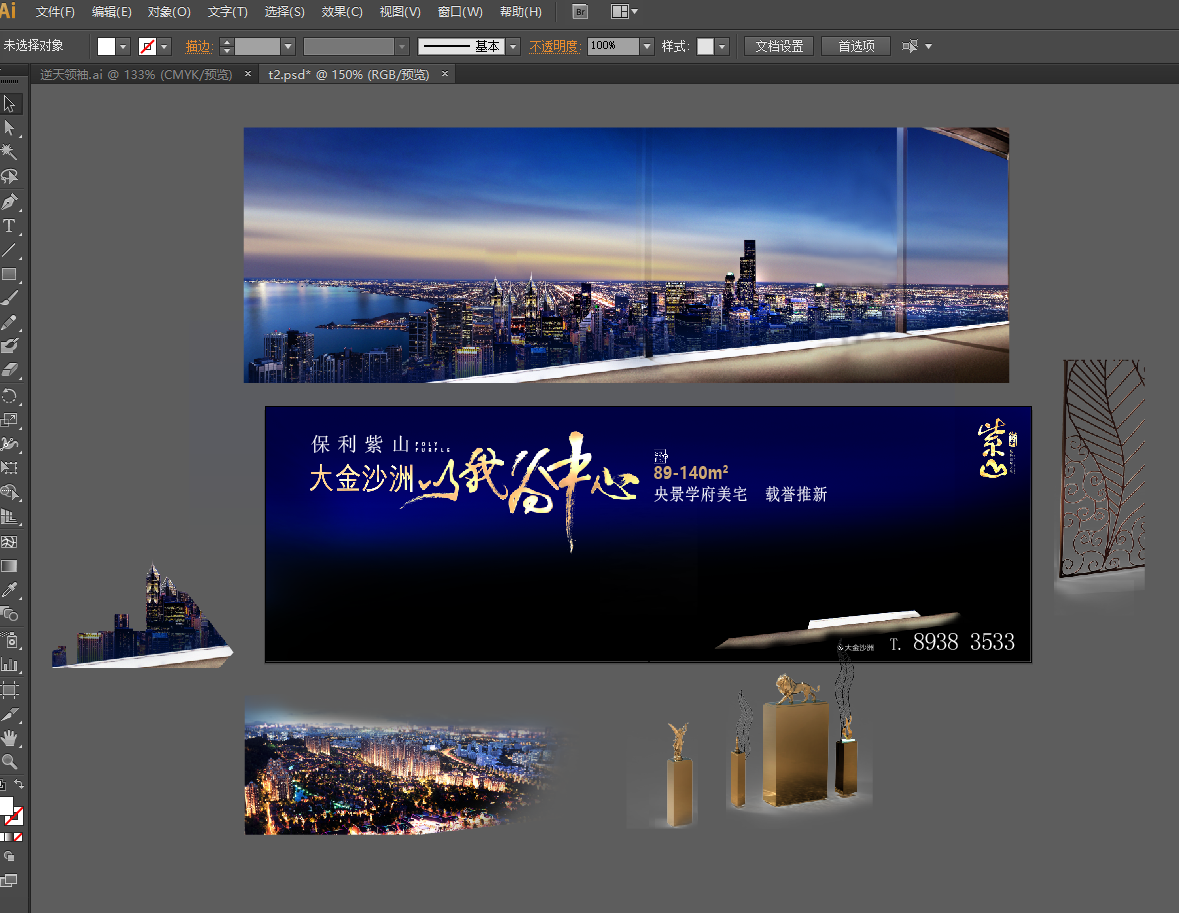
Task: Click the white fill swatch in control bar
Action: [x=106, y=47]
